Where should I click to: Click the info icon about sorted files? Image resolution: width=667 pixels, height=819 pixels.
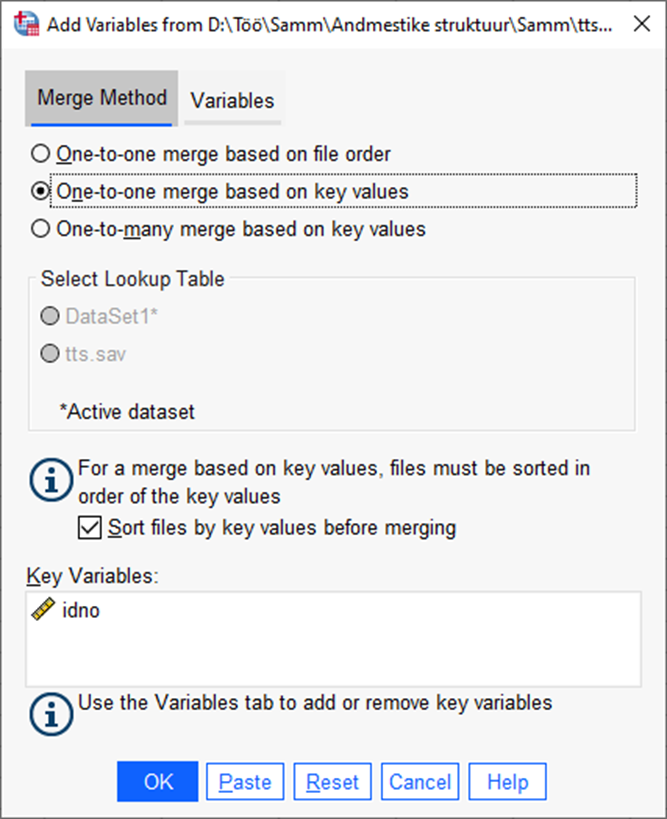click(x=51, y=480)
